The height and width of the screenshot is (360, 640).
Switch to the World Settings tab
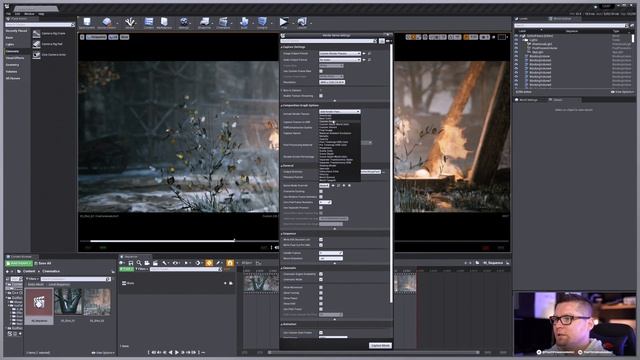coord(528,100)
